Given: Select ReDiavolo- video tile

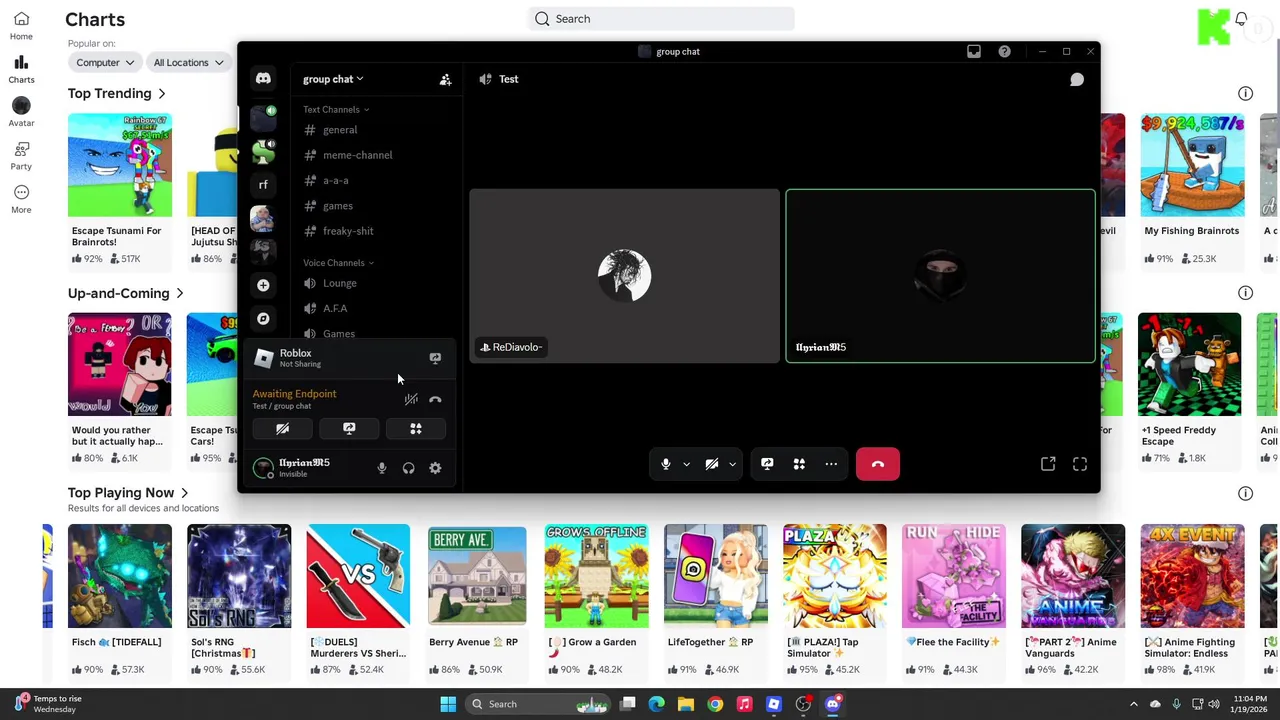Looking at the screenshot, I should pyautogui.click(x=624, y=275).
